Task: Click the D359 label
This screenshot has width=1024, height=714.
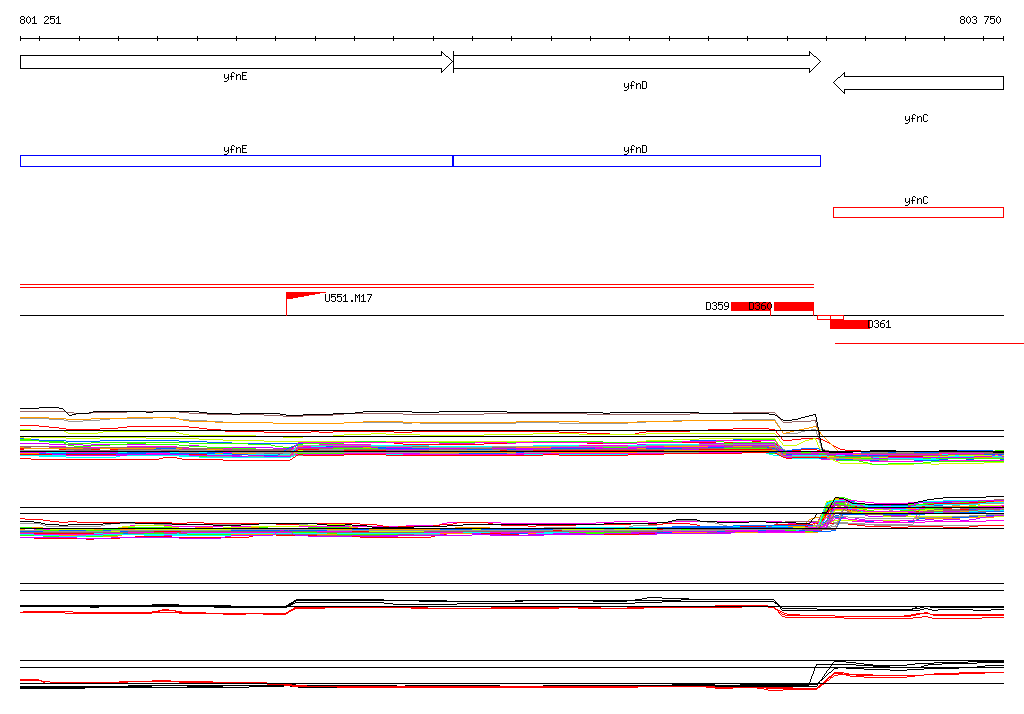Action: (717, 306)
